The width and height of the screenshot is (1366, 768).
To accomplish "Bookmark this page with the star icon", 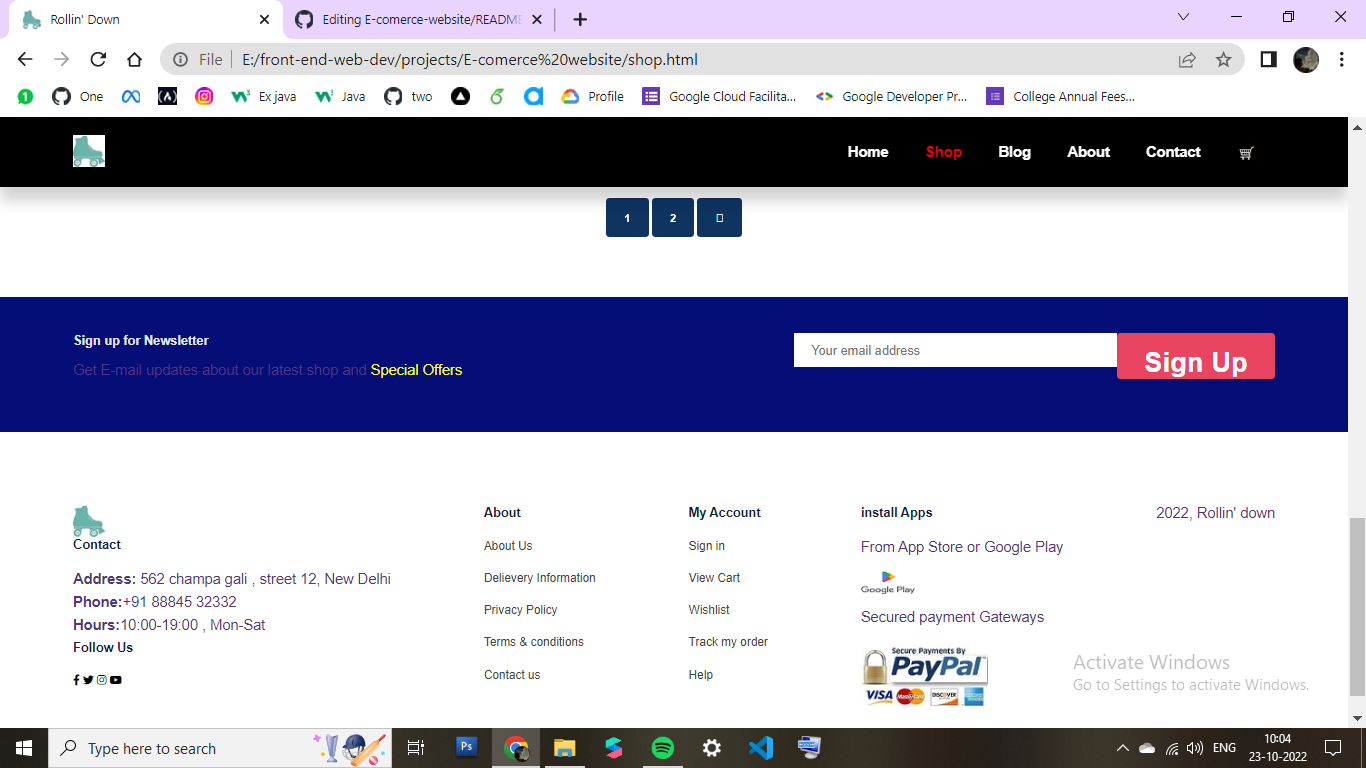I will pyautogui.click(x=1223, y=60).
